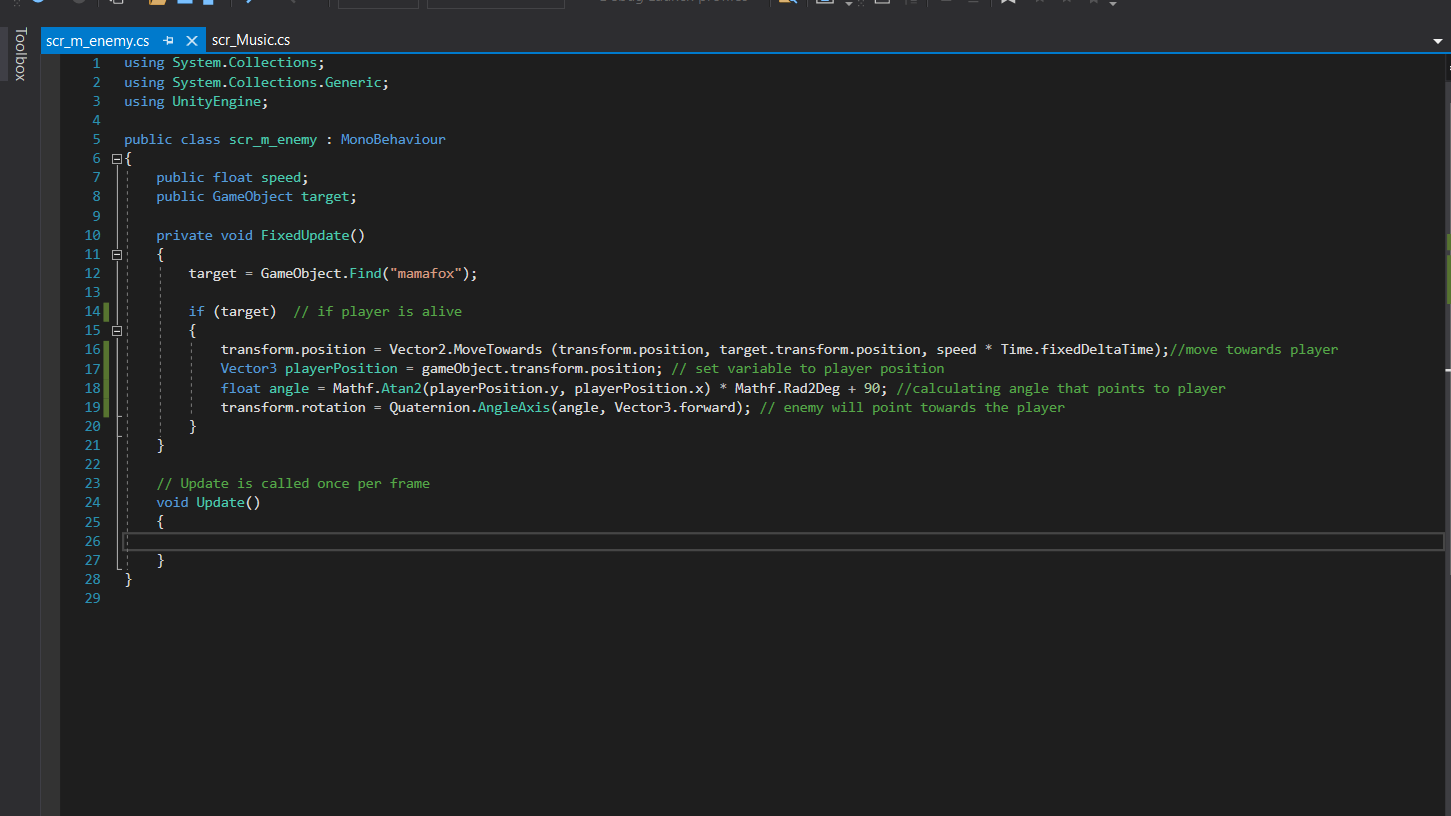The image size is (1451, 816).
Task: Toggle the bookmark icon in the toolbar
Action: click(x=1008, y=2)
